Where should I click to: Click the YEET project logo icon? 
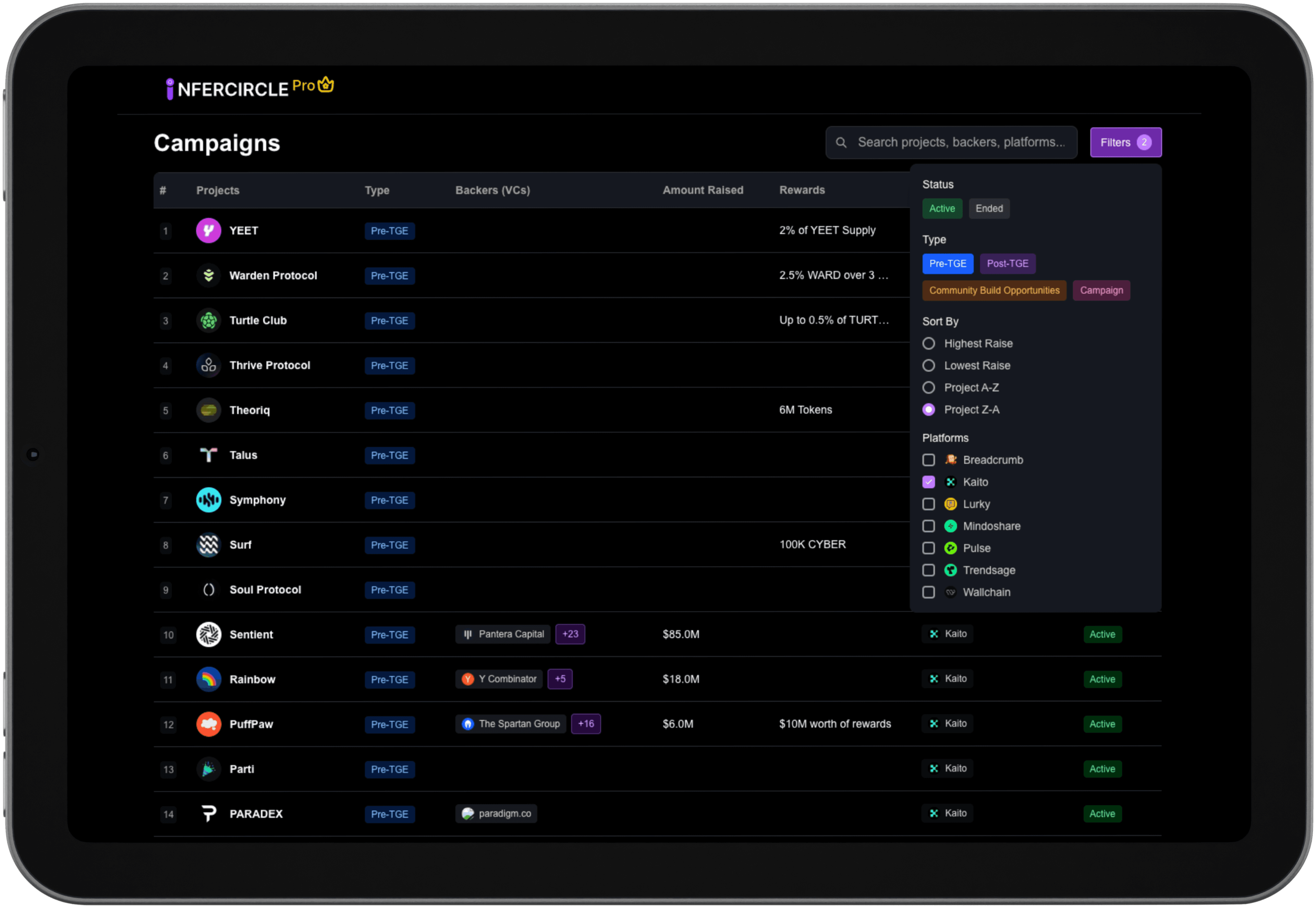click(x=208, y=231)
